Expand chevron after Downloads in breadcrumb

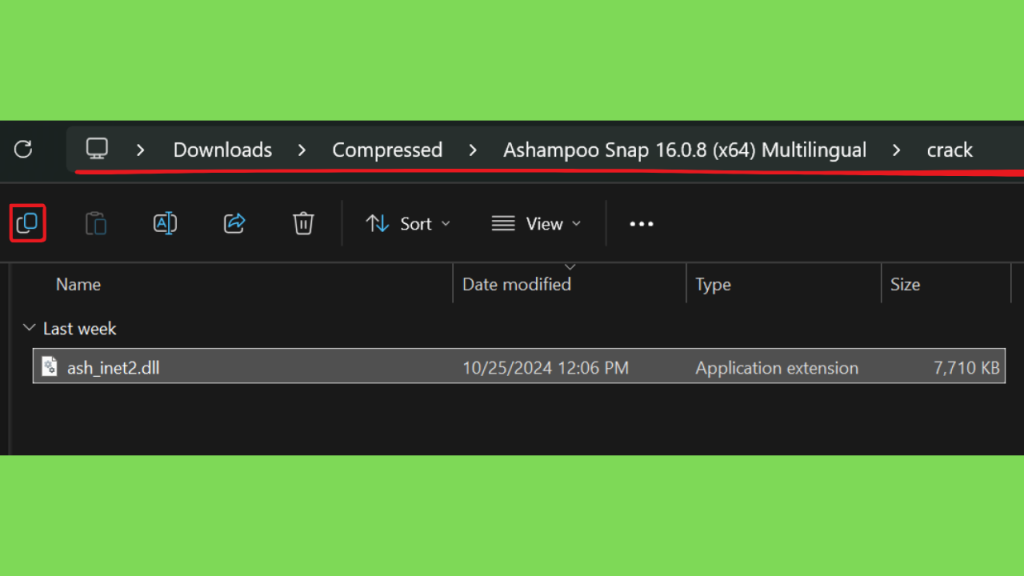[302, 150]
